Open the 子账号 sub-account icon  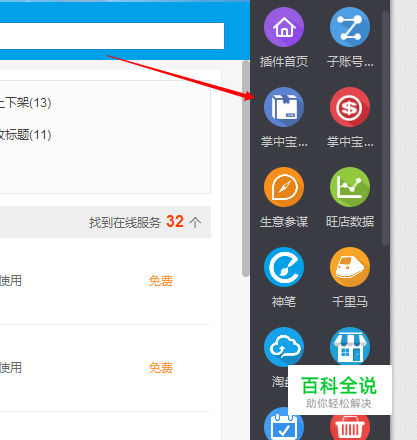click(x=350, y=27)
